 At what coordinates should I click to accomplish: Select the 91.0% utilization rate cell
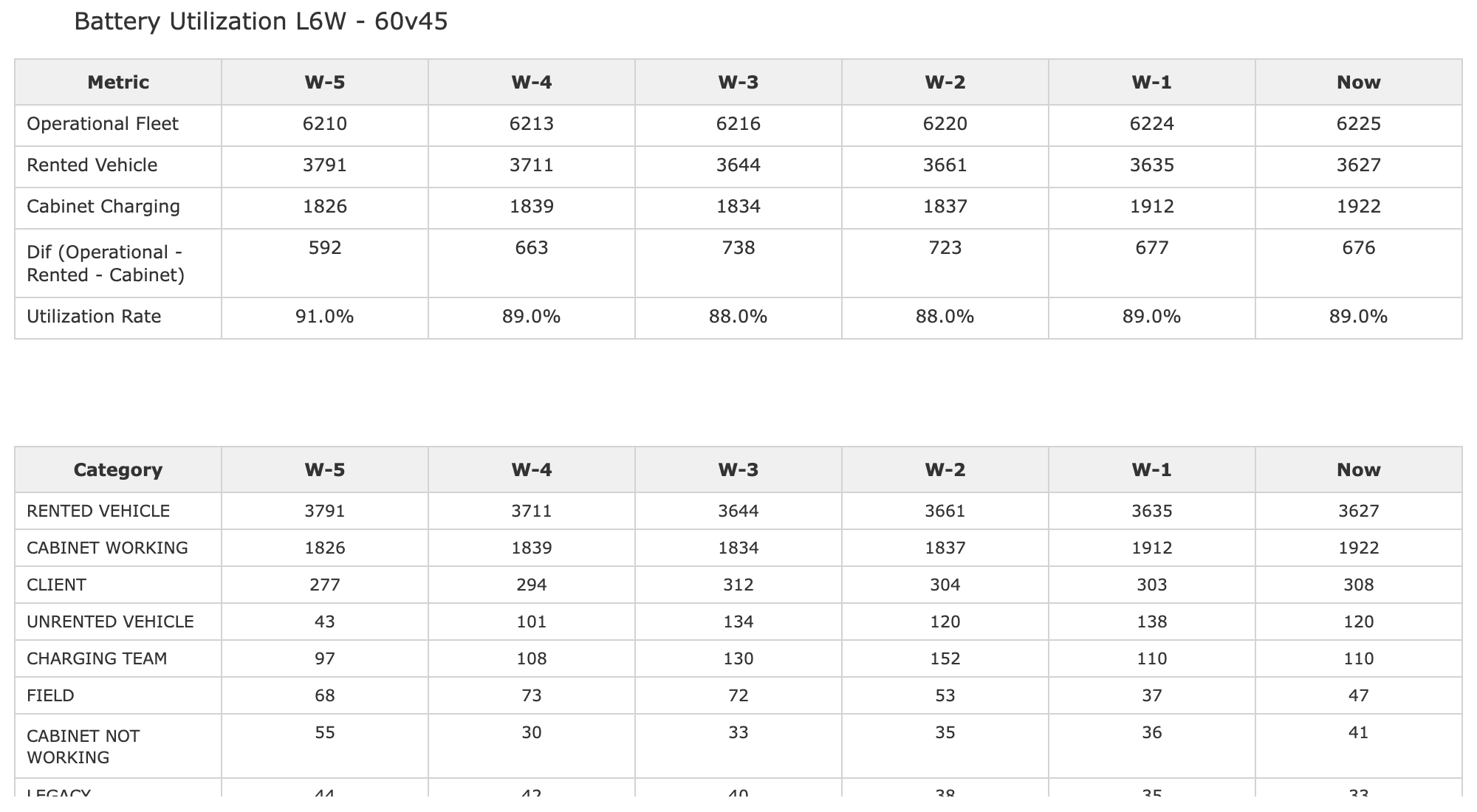tap(325, 317)
